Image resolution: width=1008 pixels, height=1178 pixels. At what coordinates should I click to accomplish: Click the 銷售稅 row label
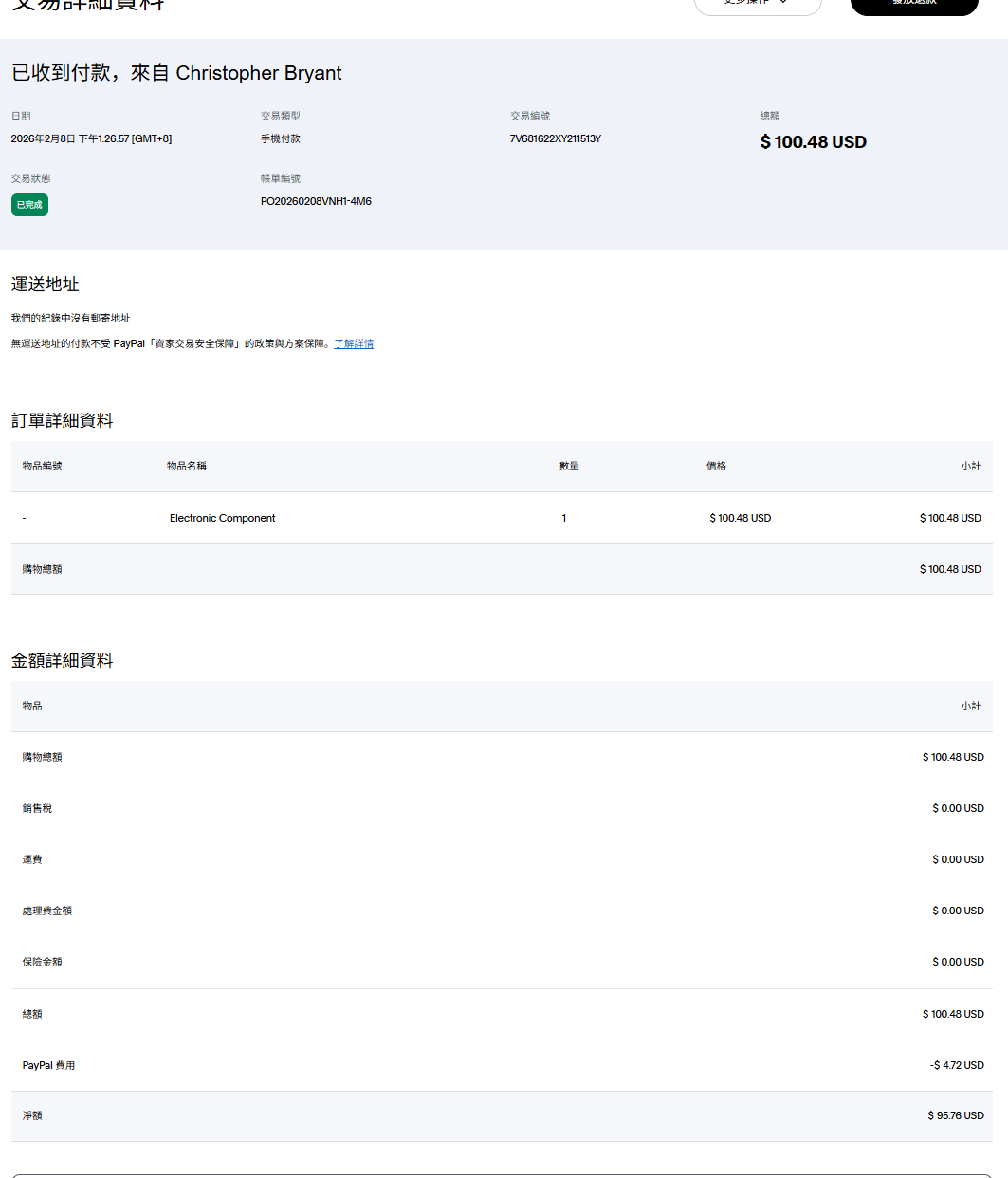[x=37, y=808]
